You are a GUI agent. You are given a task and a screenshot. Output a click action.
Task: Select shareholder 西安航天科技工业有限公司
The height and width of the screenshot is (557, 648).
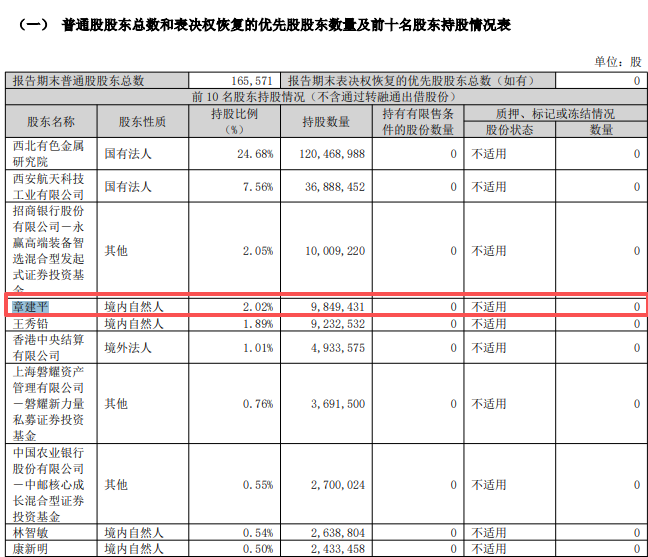(48, 186)
